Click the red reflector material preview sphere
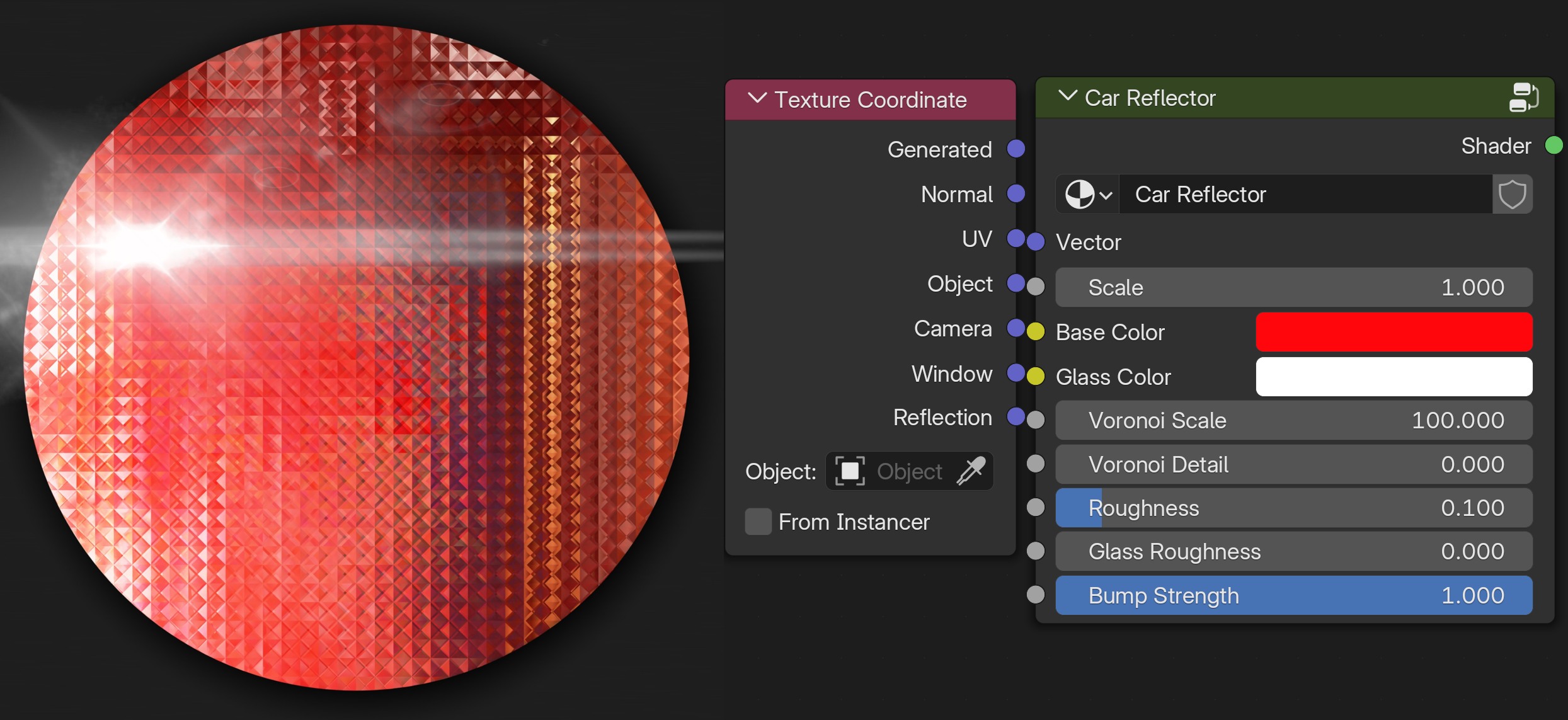Screen dimensions: 1568x720 [356, 357]
